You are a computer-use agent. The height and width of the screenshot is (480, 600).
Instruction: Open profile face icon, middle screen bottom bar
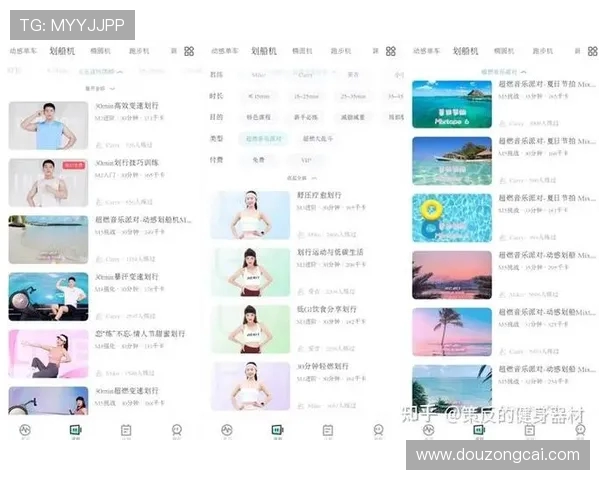pyautogui.click(x=378, y=430)
